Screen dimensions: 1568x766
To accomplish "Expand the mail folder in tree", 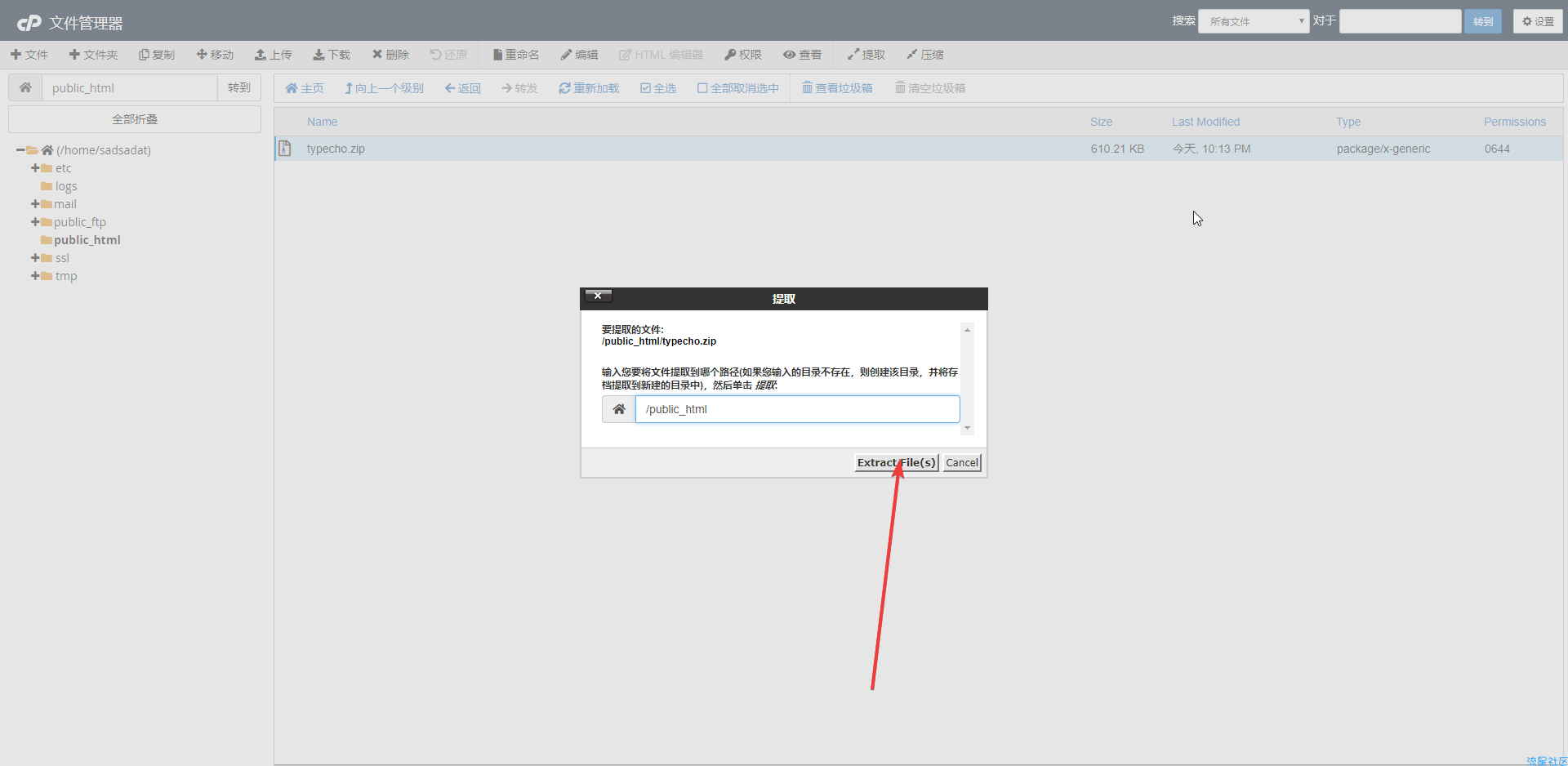I will coord(35,204).
